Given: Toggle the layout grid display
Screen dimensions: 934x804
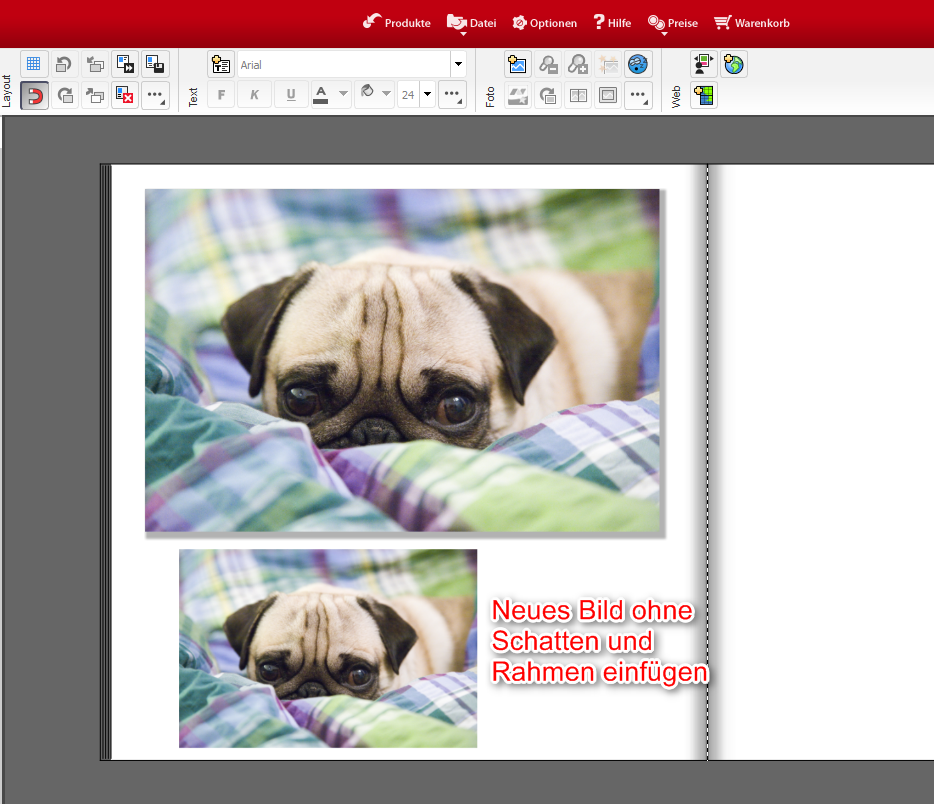Looking at the screenshot, I should tap(34, 64).
